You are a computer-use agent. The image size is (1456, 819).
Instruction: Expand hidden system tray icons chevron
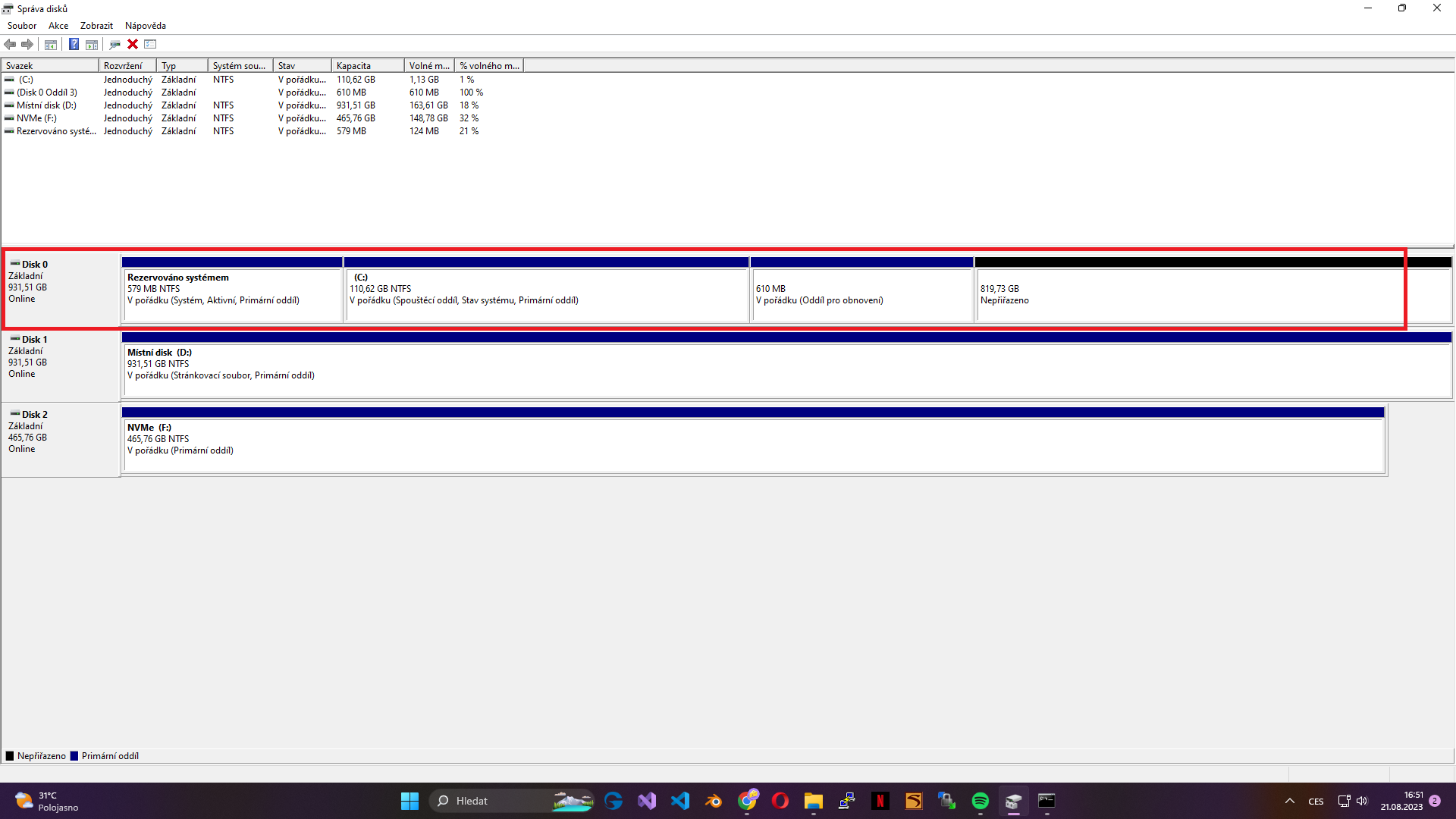(1289, 801)
